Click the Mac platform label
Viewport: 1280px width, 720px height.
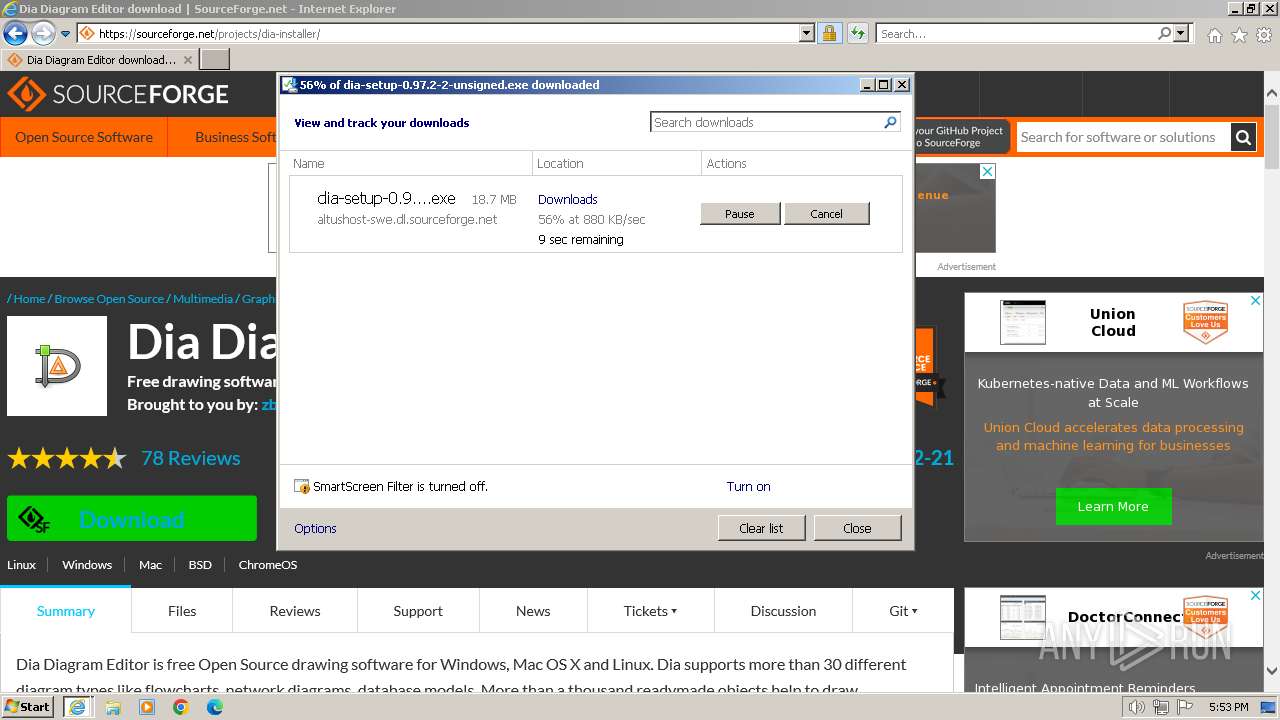150,564
